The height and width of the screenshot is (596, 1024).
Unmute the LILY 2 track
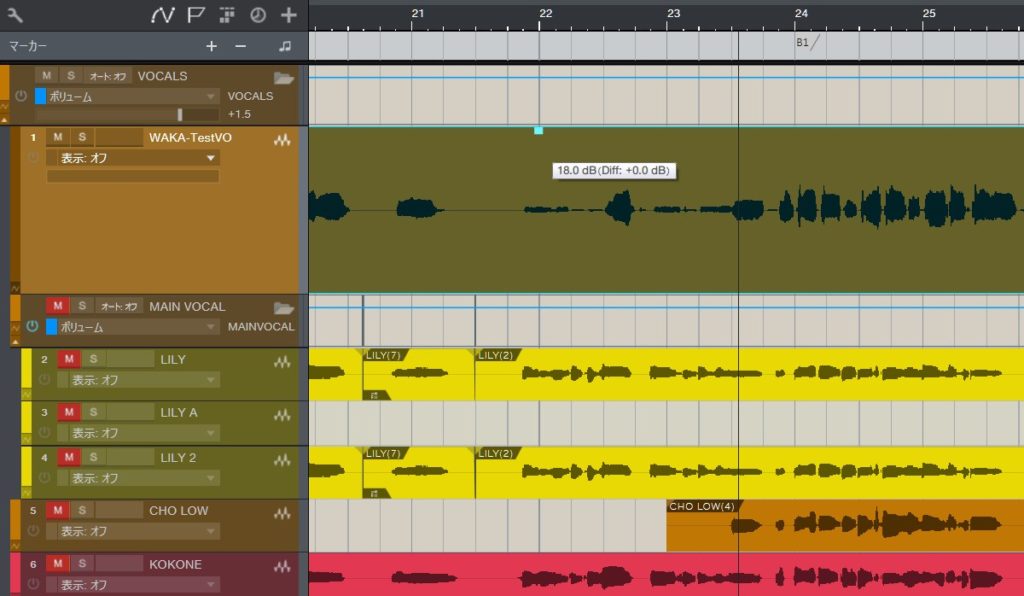[x=69, y=457]
